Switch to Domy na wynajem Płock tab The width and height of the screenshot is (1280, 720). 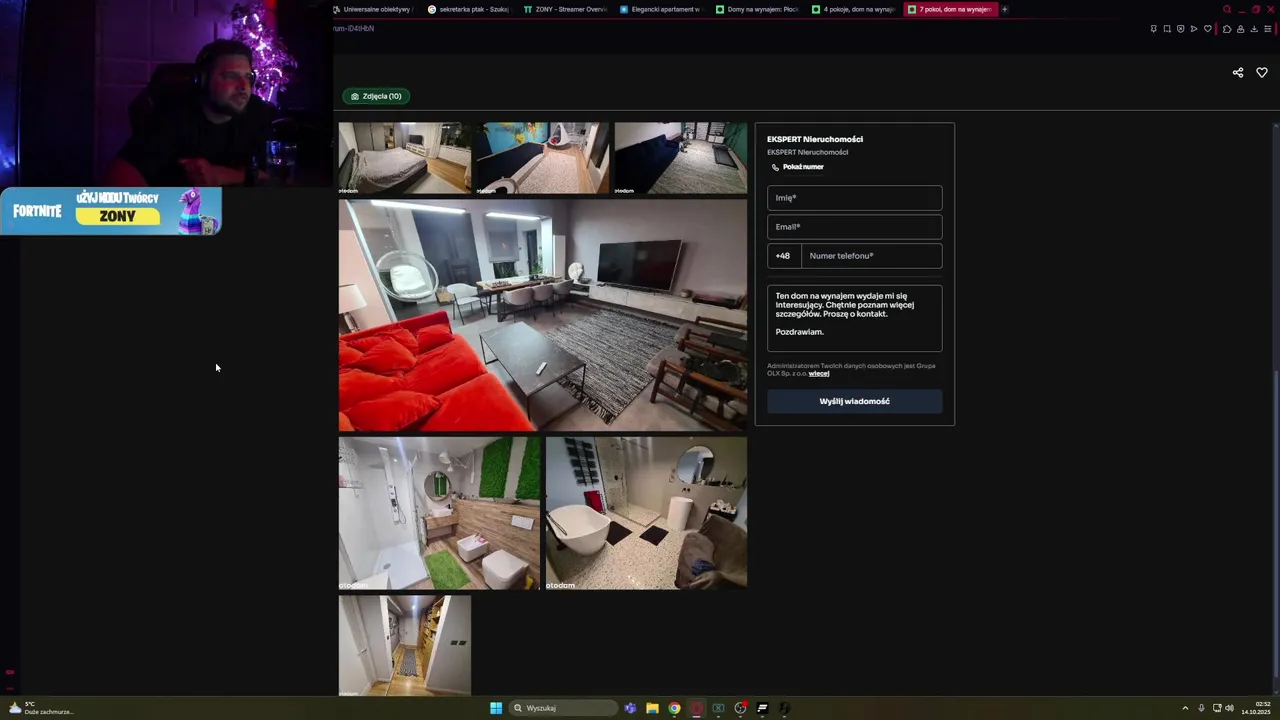point(757,9)
